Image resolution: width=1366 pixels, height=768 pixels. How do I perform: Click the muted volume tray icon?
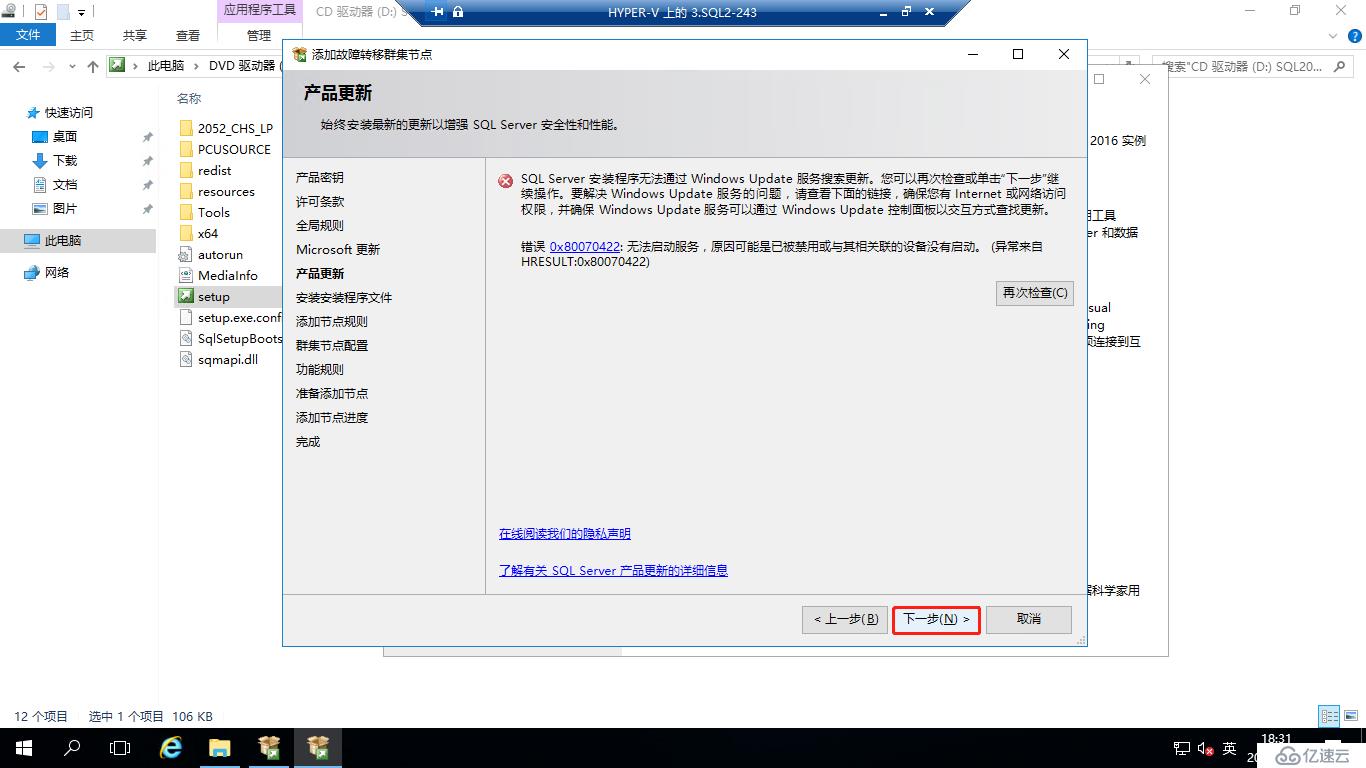pos(1205,748)
